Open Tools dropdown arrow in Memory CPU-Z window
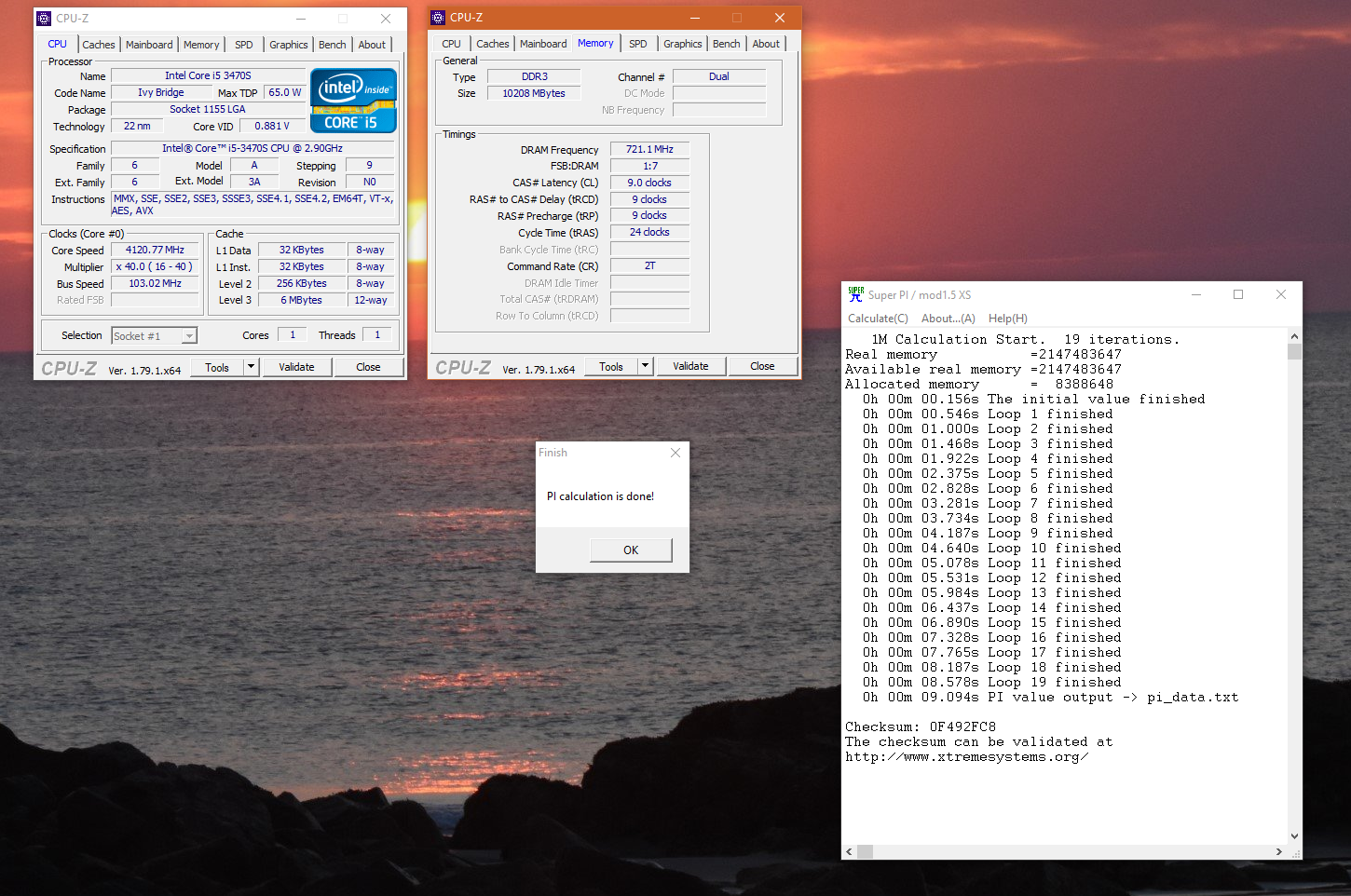Screen dimensions: 1351x896 (x=645, y=366)
